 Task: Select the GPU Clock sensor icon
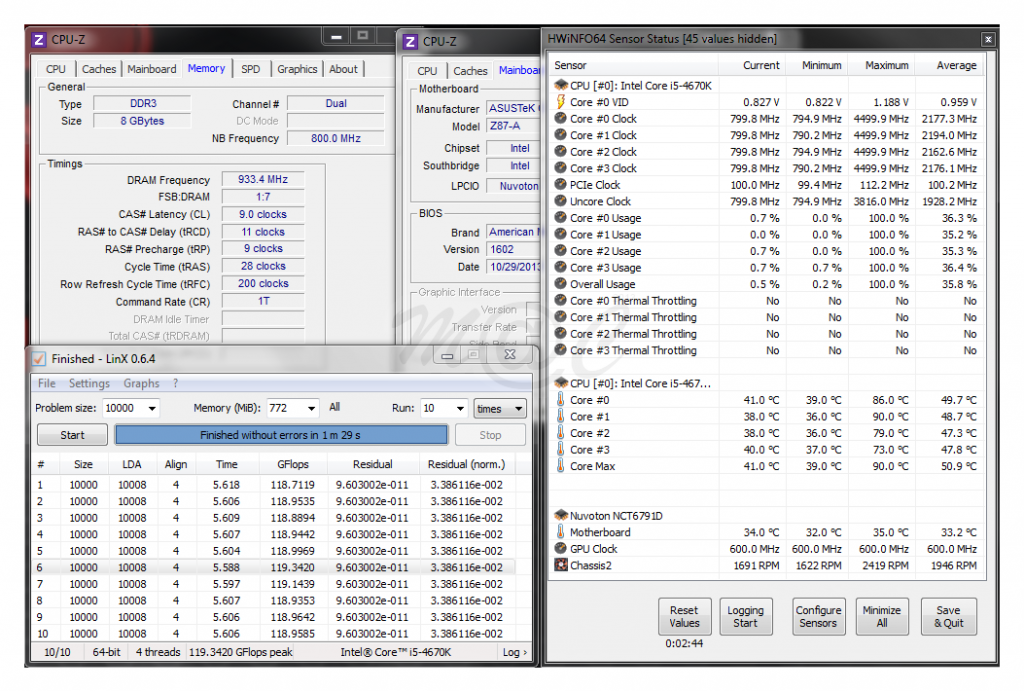point(560,548)
